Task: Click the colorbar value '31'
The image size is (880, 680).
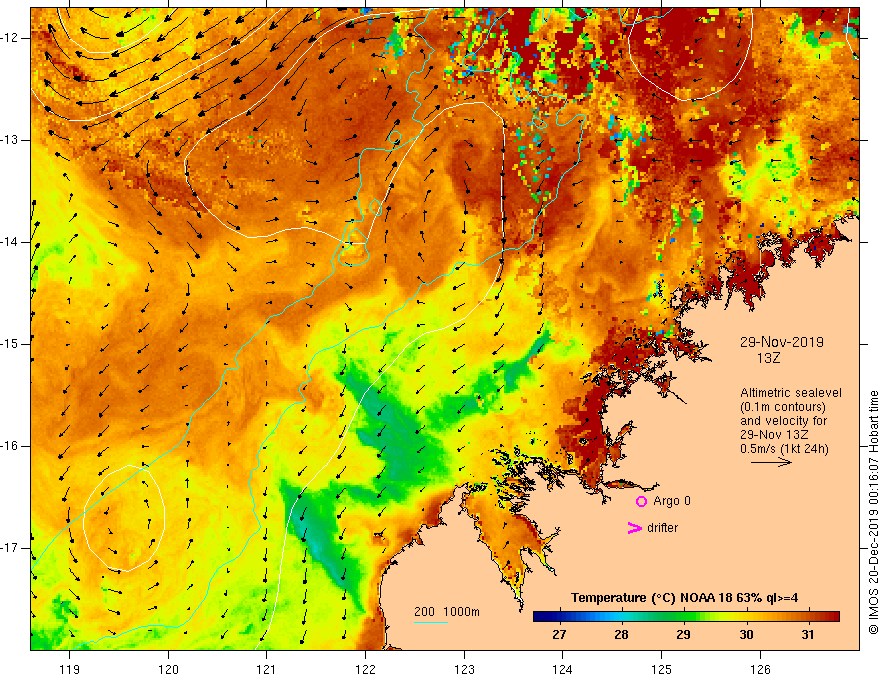Action: (x=808, y=635)
